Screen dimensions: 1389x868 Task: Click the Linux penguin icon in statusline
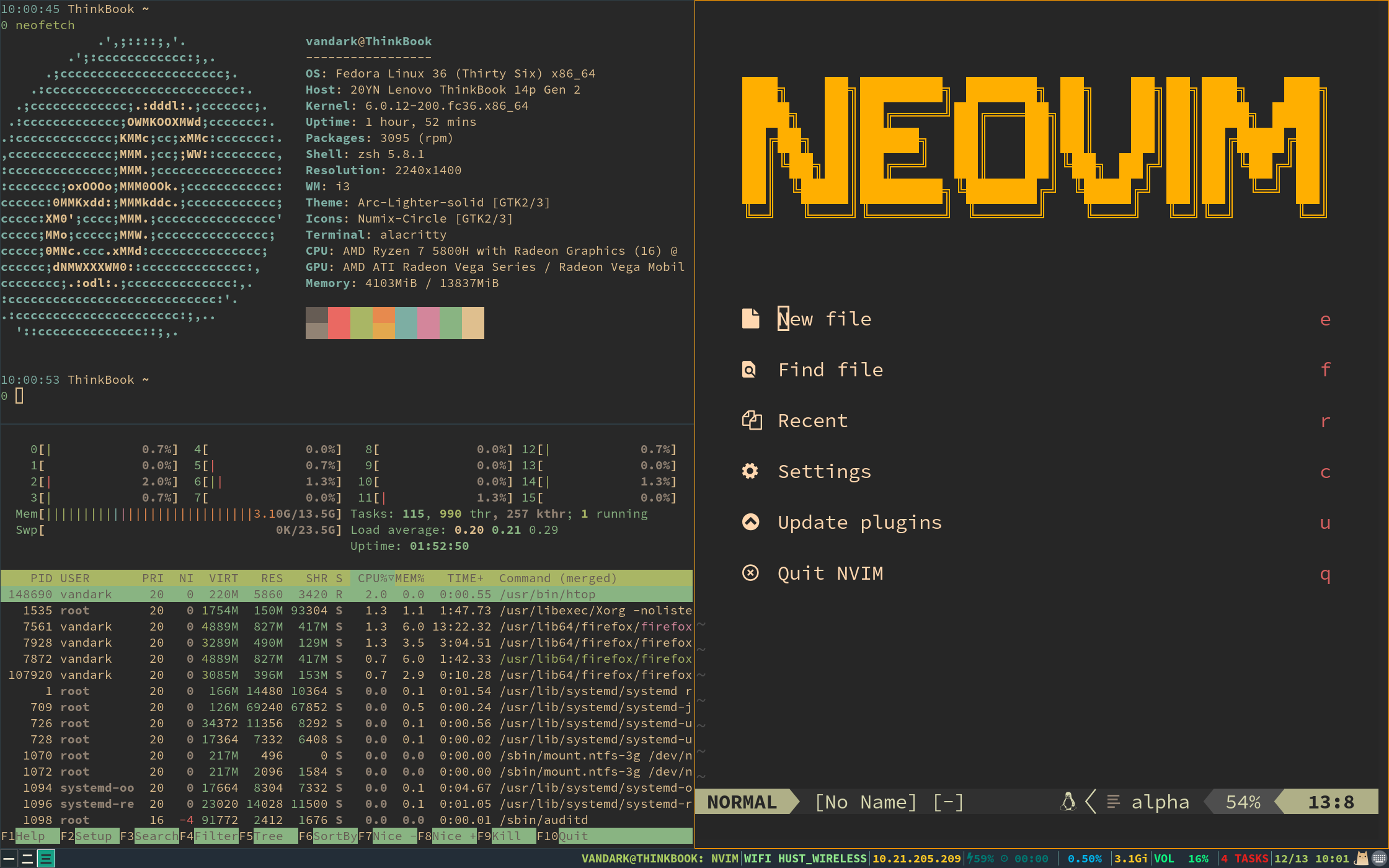pyautogui.click(x=1068, y=802)
